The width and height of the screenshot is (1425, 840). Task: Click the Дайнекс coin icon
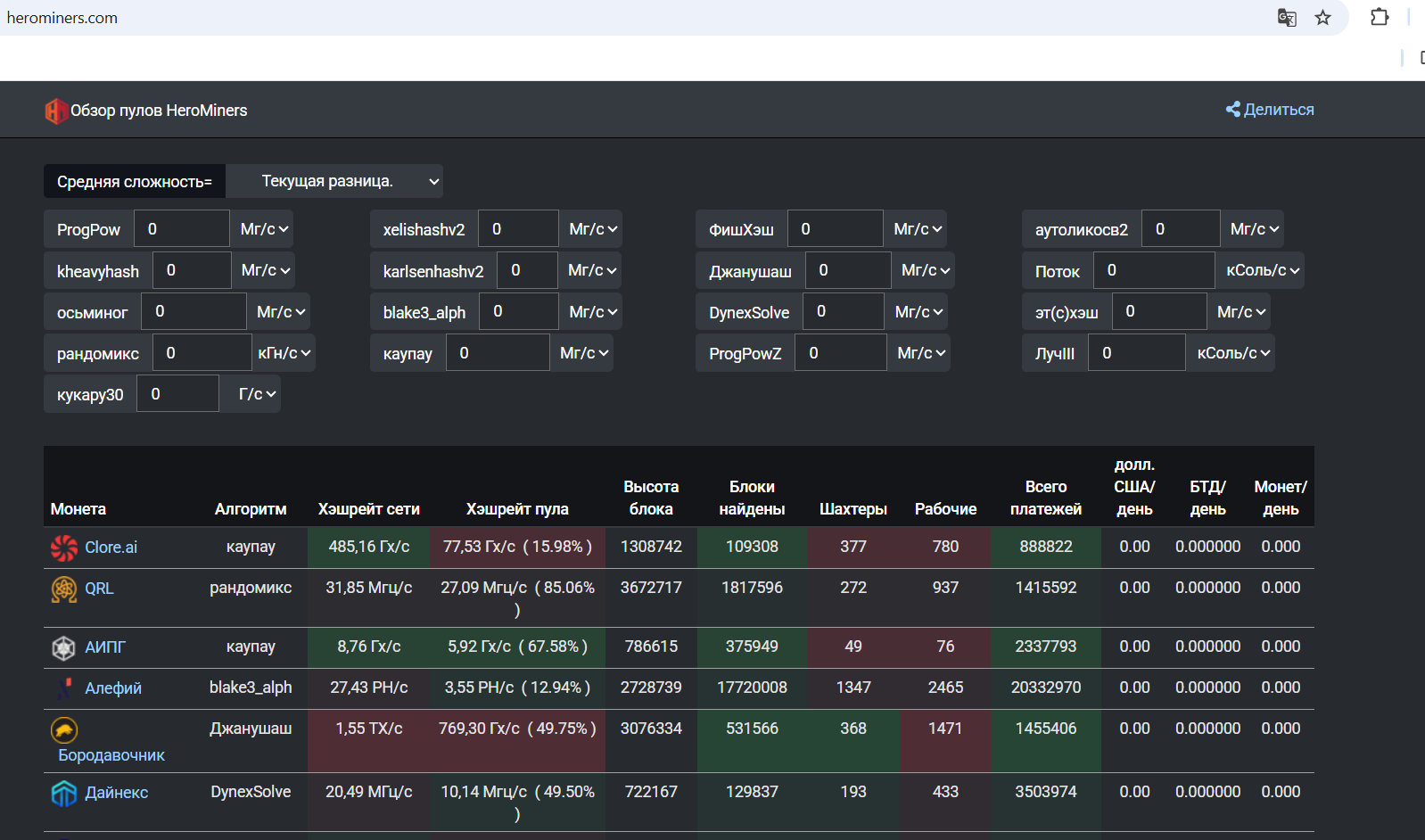(64, 793)
